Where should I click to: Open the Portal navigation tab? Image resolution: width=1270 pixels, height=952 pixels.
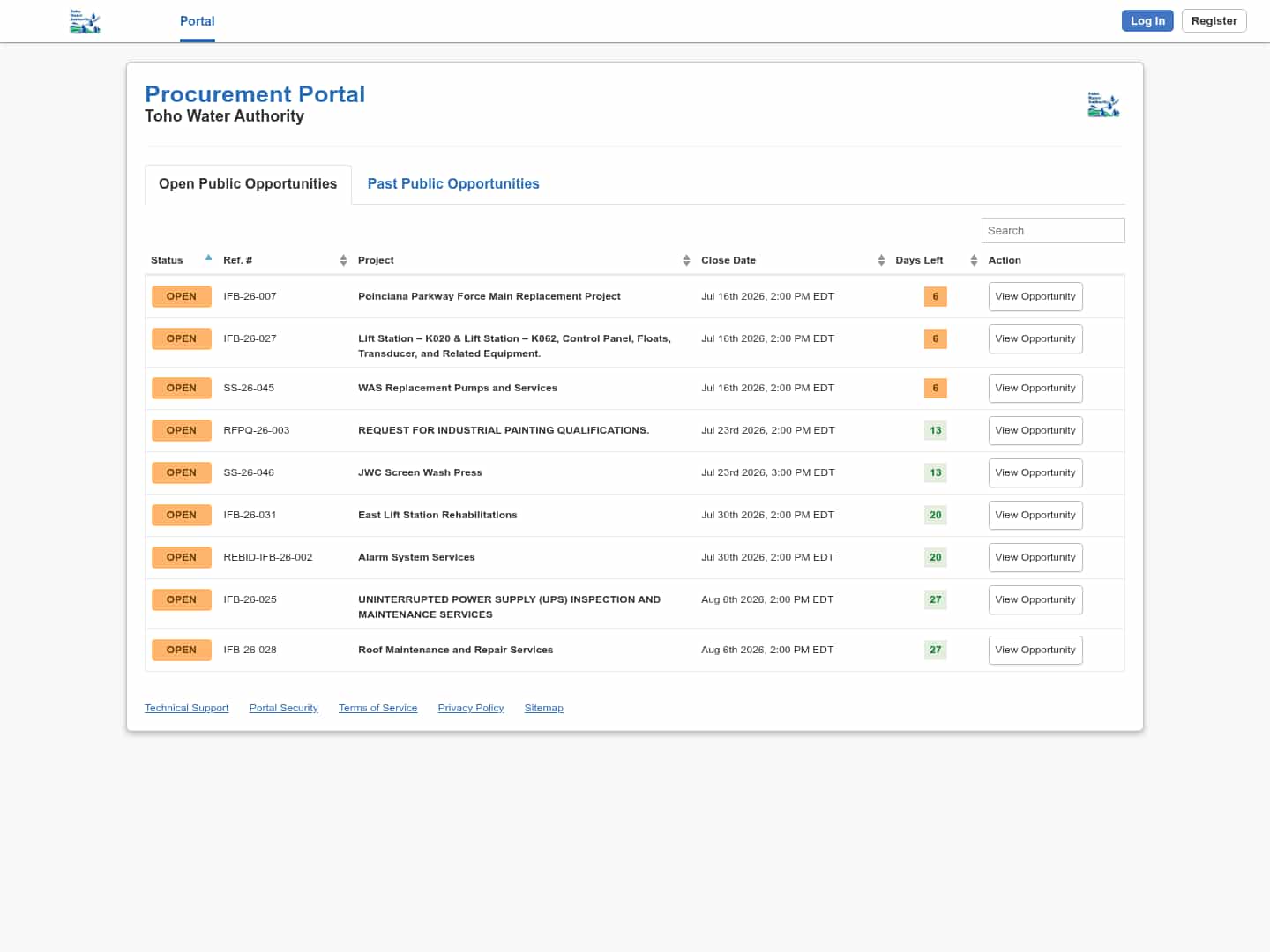198,21
